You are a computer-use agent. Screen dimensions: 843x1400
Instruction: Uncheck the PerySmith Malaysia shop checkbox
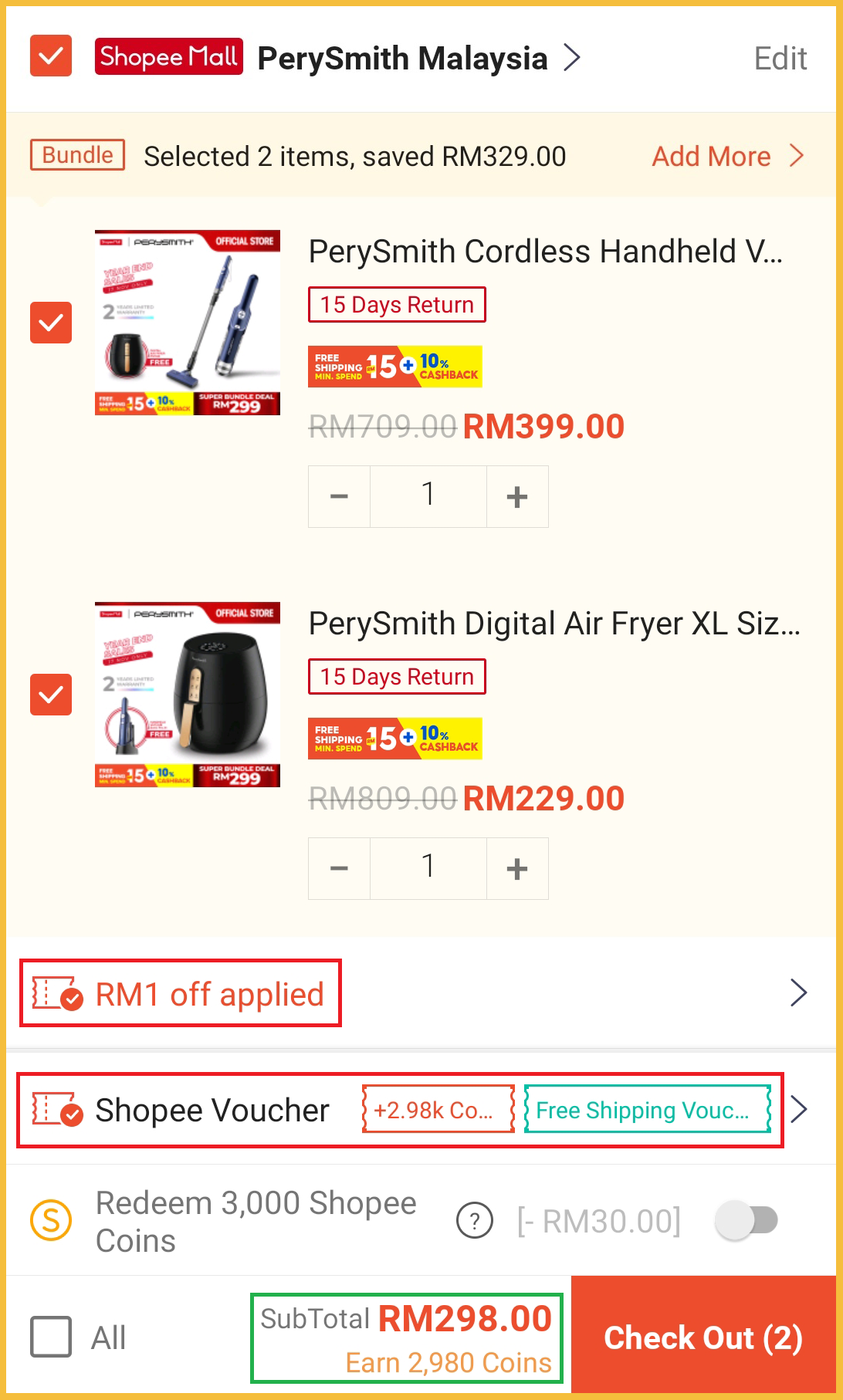(x=51, y=56)
